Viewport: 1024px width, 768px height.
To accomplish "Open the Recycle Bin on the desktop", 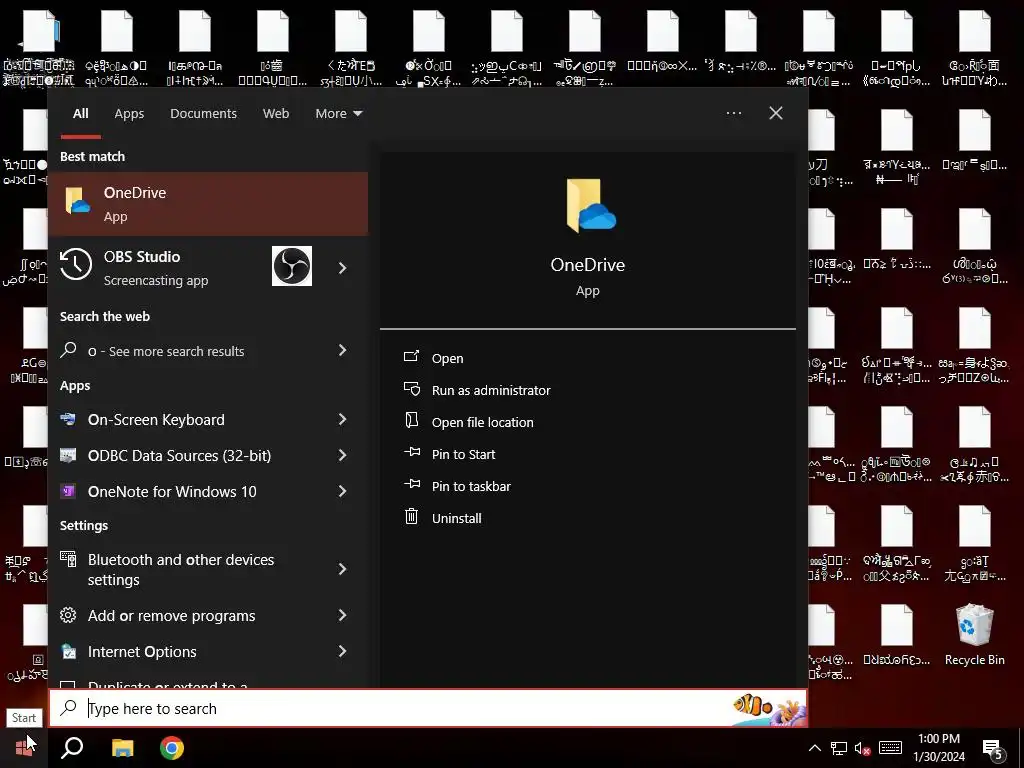I will click(974, 635).
